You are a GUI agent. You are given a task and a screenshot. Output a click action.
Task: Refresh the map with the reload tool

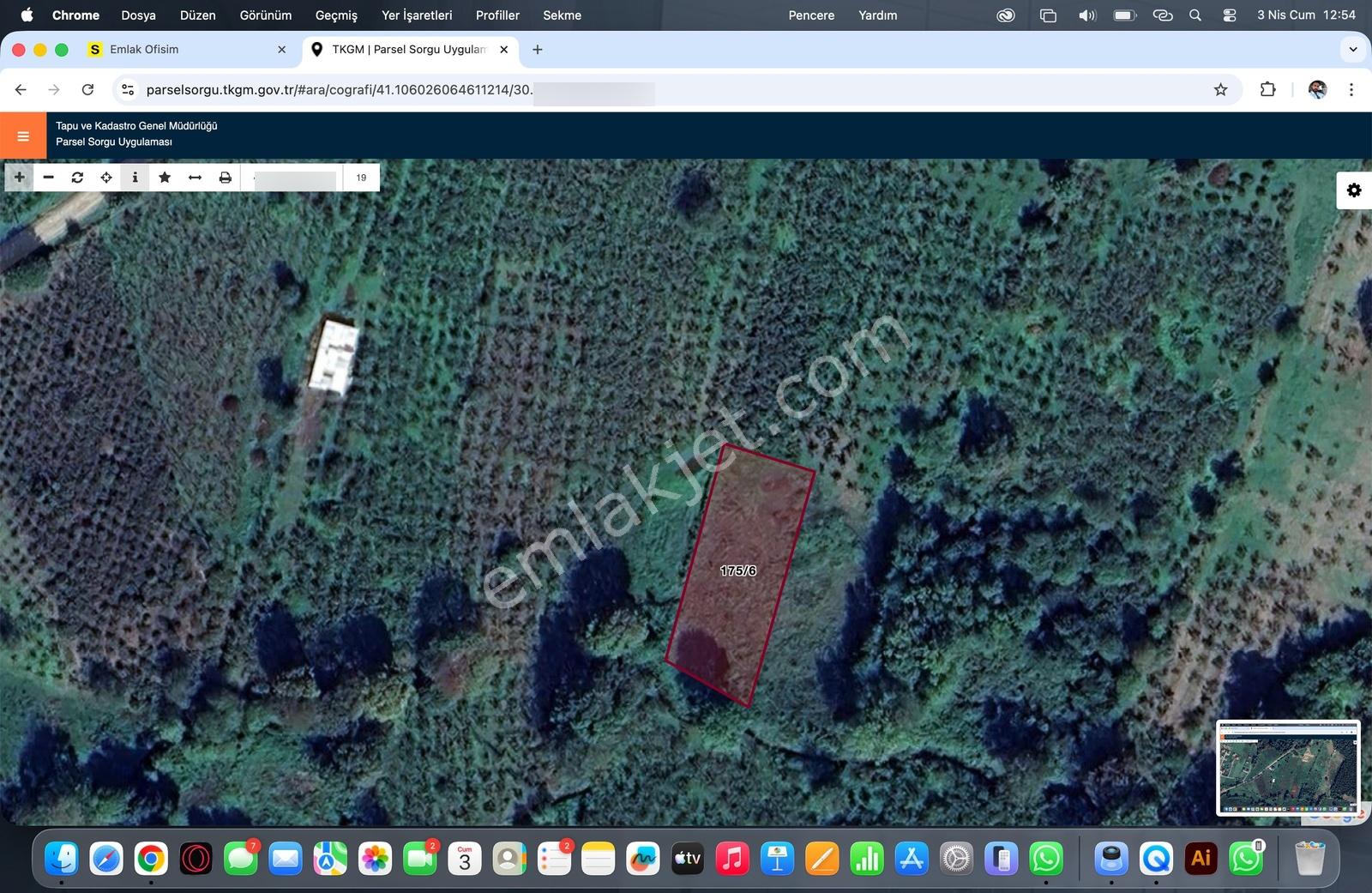click(x=77, y=178)
